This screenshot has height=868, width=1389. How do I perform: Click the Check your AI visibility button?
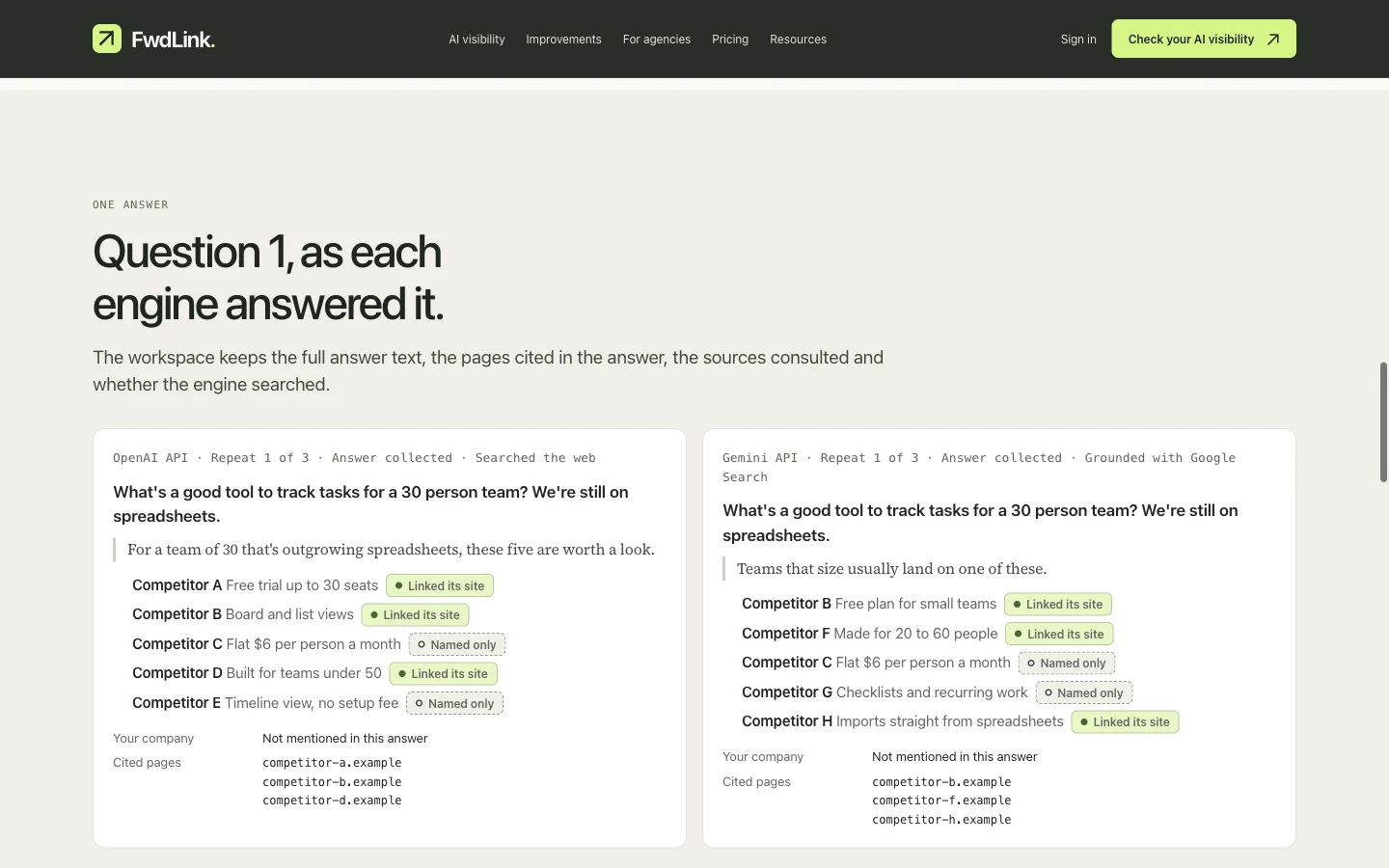click(1204, 39)
